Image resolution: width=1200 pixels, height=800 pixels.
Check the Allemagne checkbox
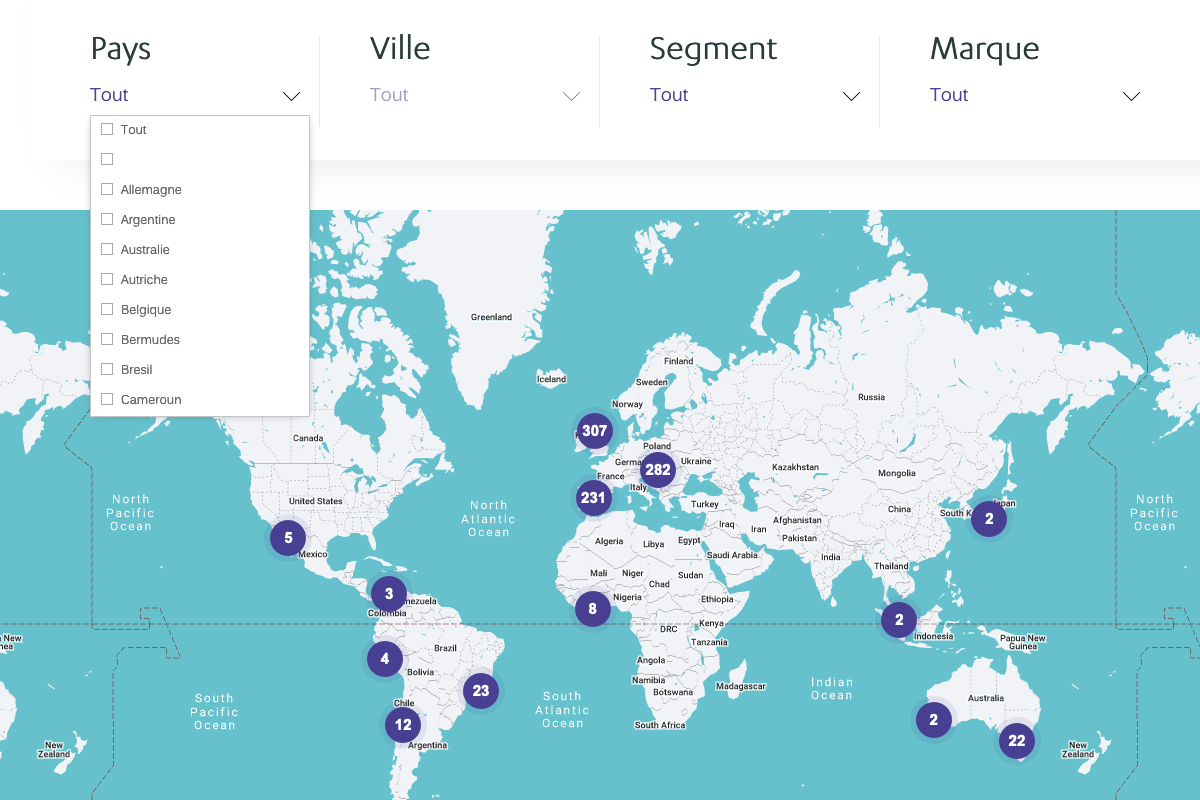(107, 189)
